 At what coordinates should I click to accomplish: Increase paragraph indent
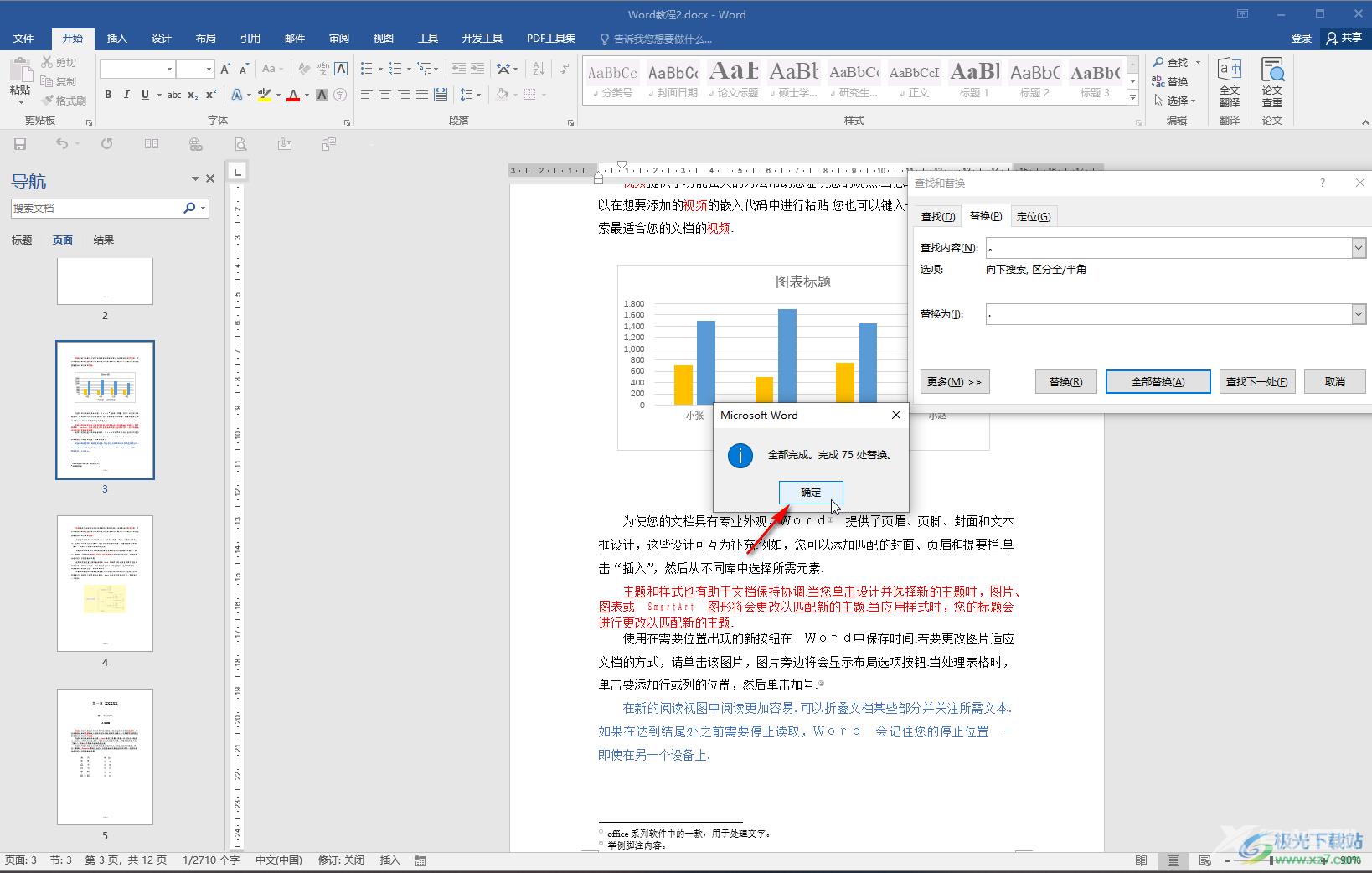(477, 69)
